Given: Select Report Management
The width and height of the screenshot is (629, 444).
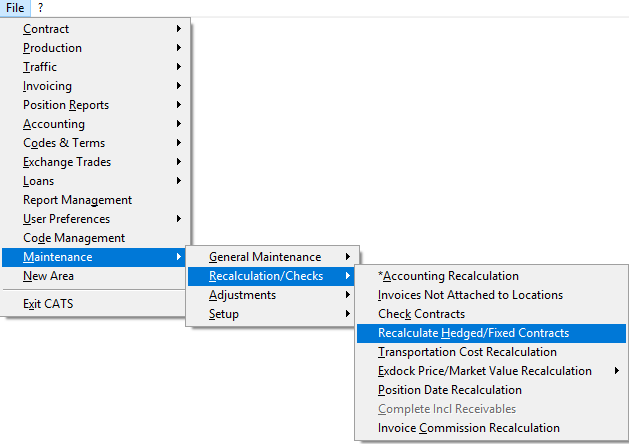Looking at the screenshot, I should (x=93, y=200).
